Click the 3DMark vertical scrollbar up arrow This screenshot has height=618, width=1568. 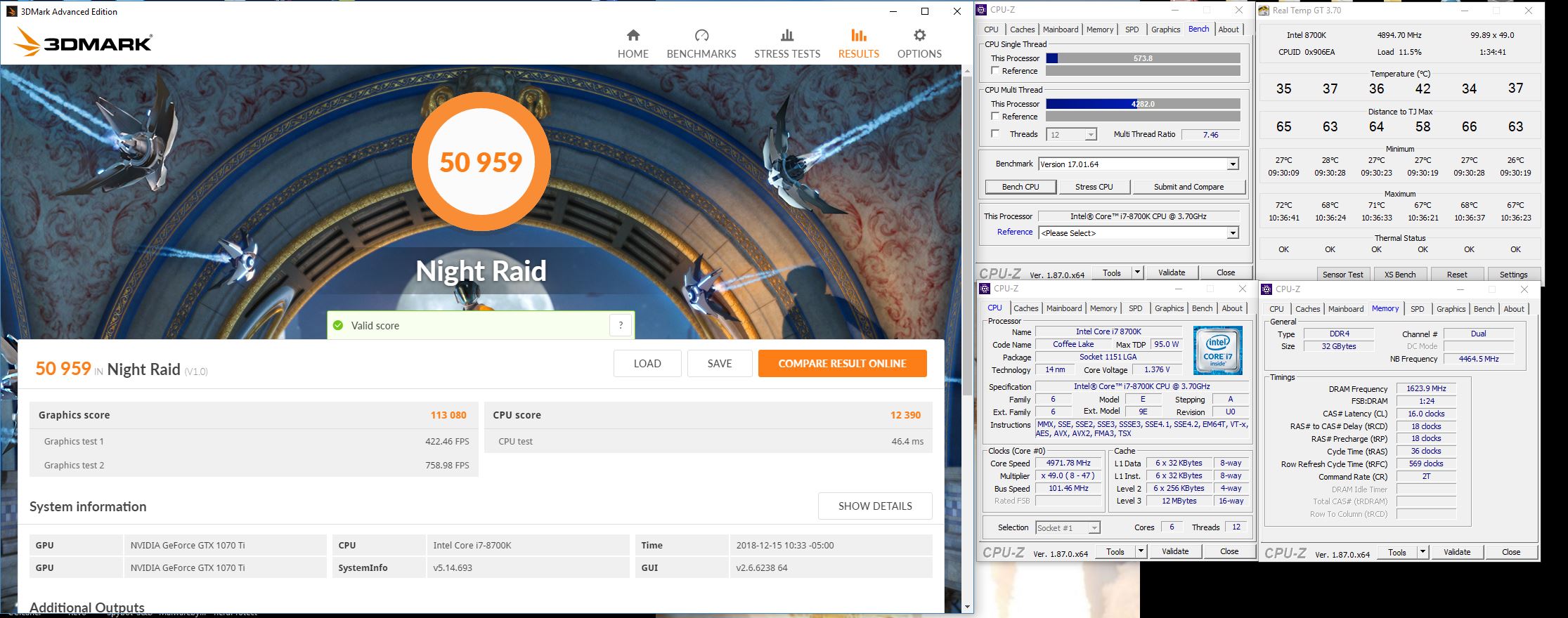click(967, 72)
